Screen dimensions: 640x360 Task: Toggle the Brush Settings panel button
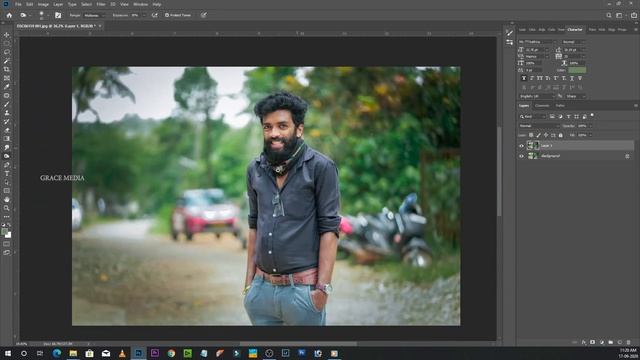(58, 15)
